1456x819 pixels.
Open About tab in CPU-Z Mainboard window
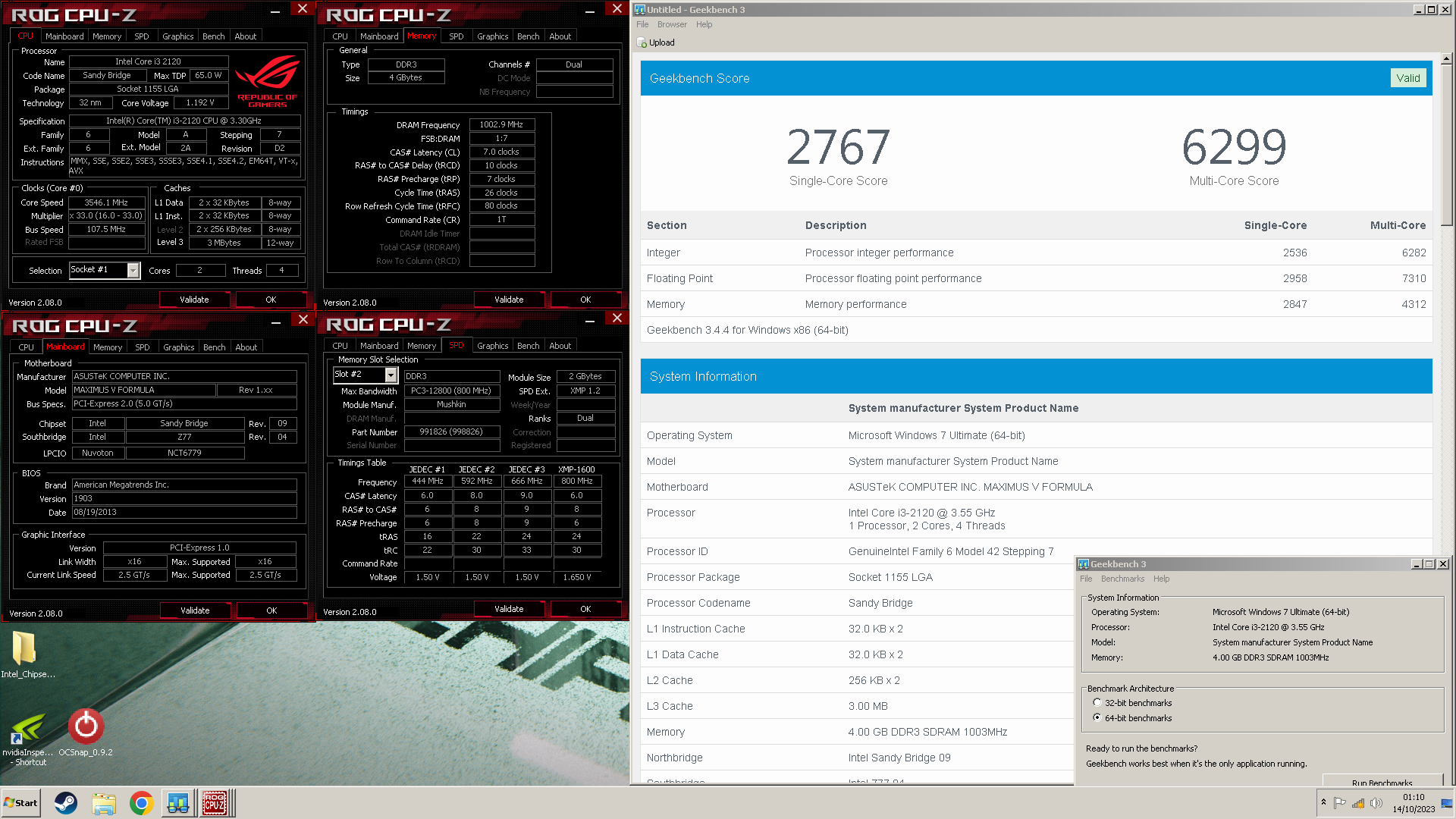tap(246, 347)
